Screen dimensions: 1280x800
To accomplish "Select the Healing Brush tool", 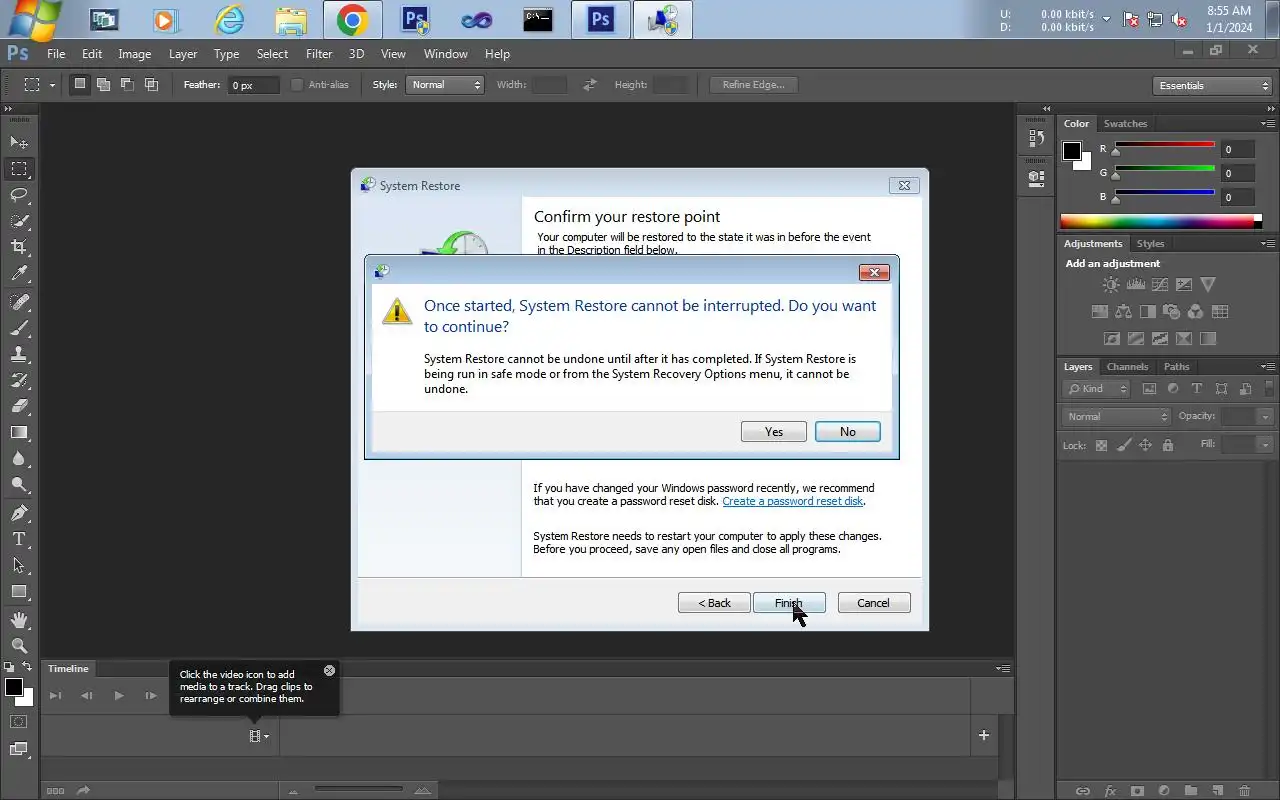I will pos(19,302).
